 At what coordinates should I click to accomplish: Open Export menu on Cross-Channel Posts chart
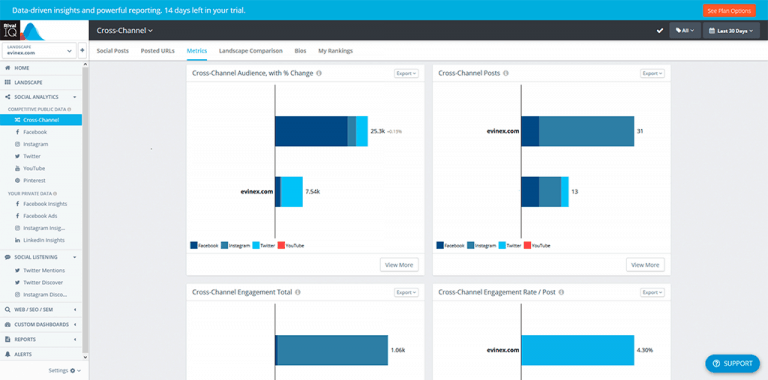tap(652, 73)
